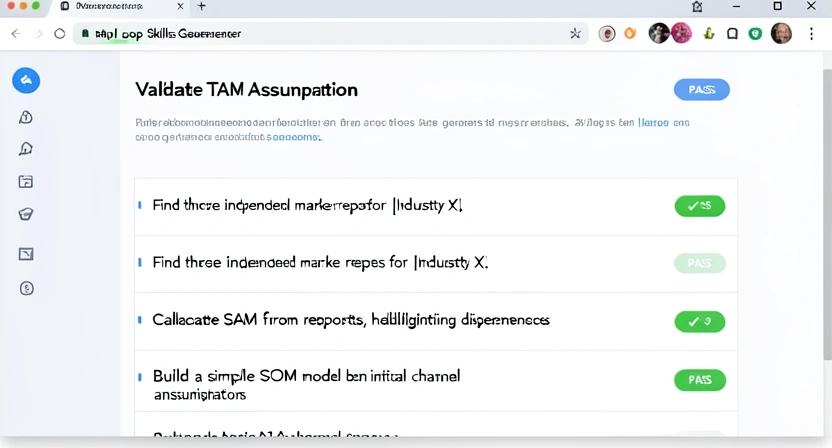
Task: Open the user profile avatar in toolbar
Action: (x=781, y=34)
